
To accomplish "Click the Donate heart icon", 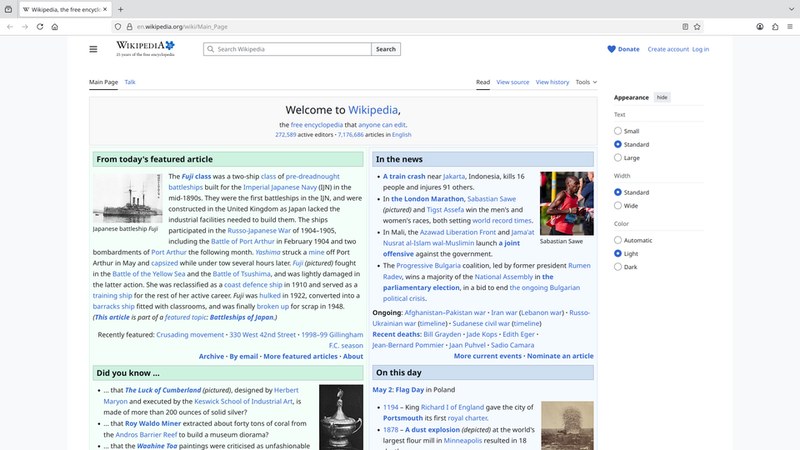I will [611, 49].
